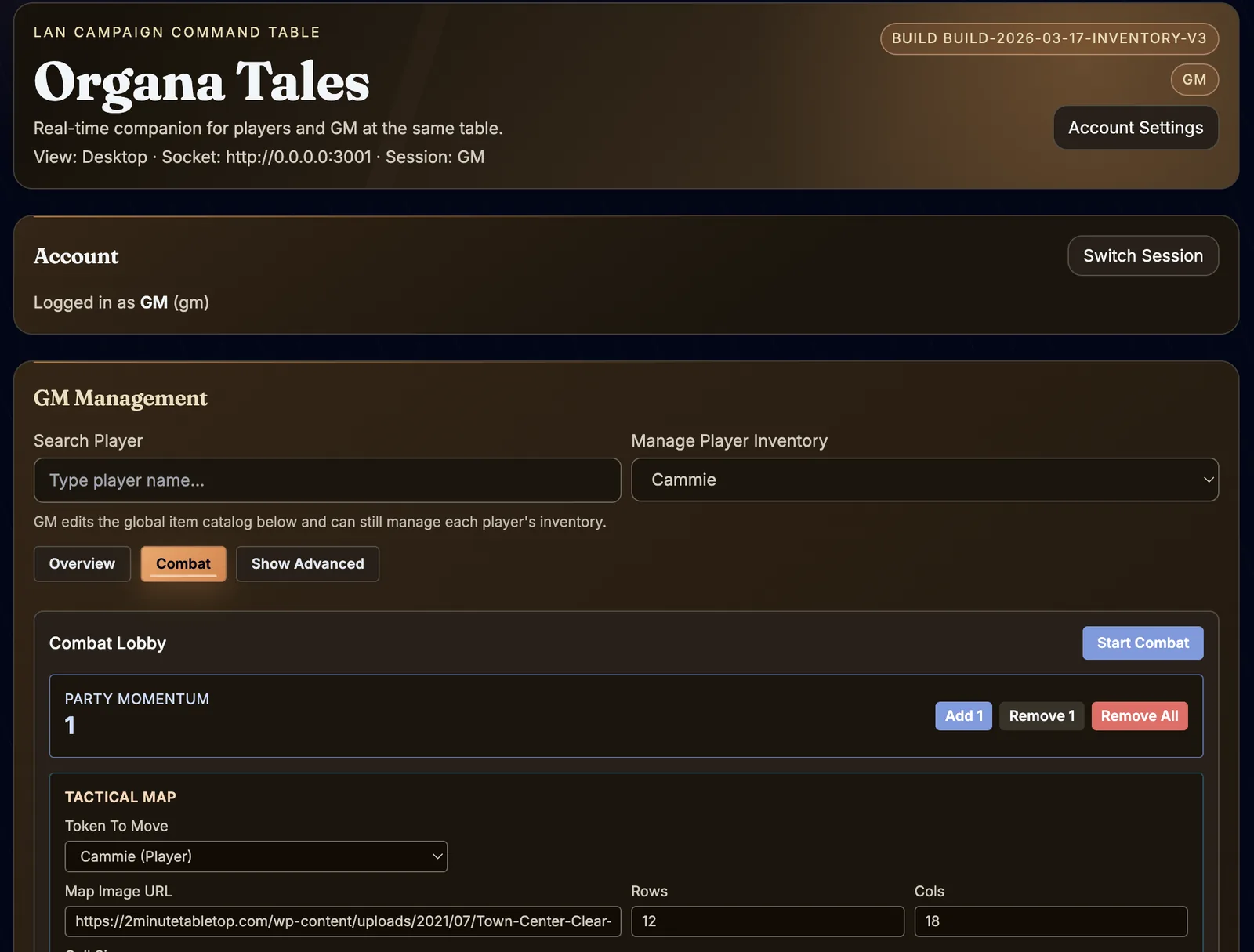Screen dimensions: 1254x952
Task: Open Account Settings
Action: click(x=1136, y=128)
